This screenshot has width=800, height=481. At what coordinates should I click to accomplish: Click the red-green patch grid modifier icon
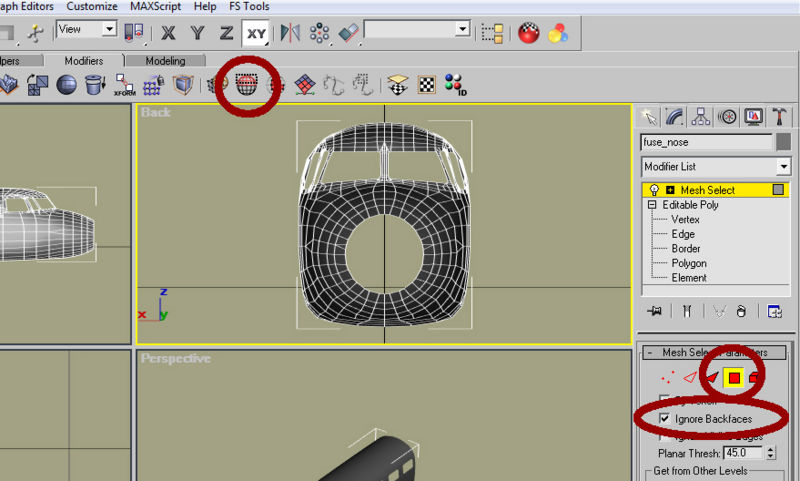point(305,85)
